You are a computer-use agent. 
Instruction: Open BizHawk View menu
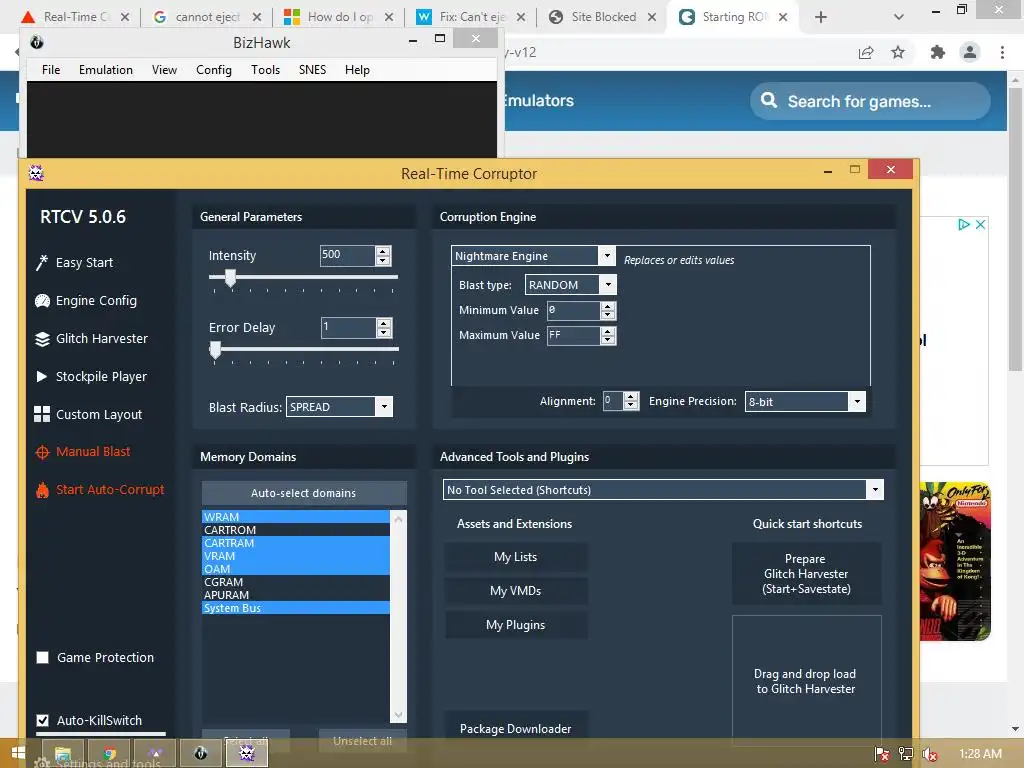pyautogui.click(x=165, y=70)
